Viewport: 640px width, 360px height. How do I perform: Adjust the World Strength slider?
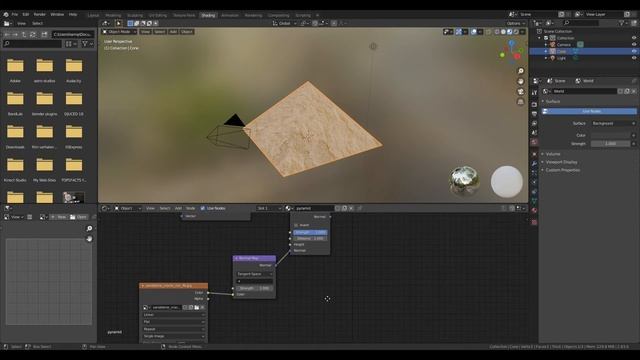(x=610, y=144)
